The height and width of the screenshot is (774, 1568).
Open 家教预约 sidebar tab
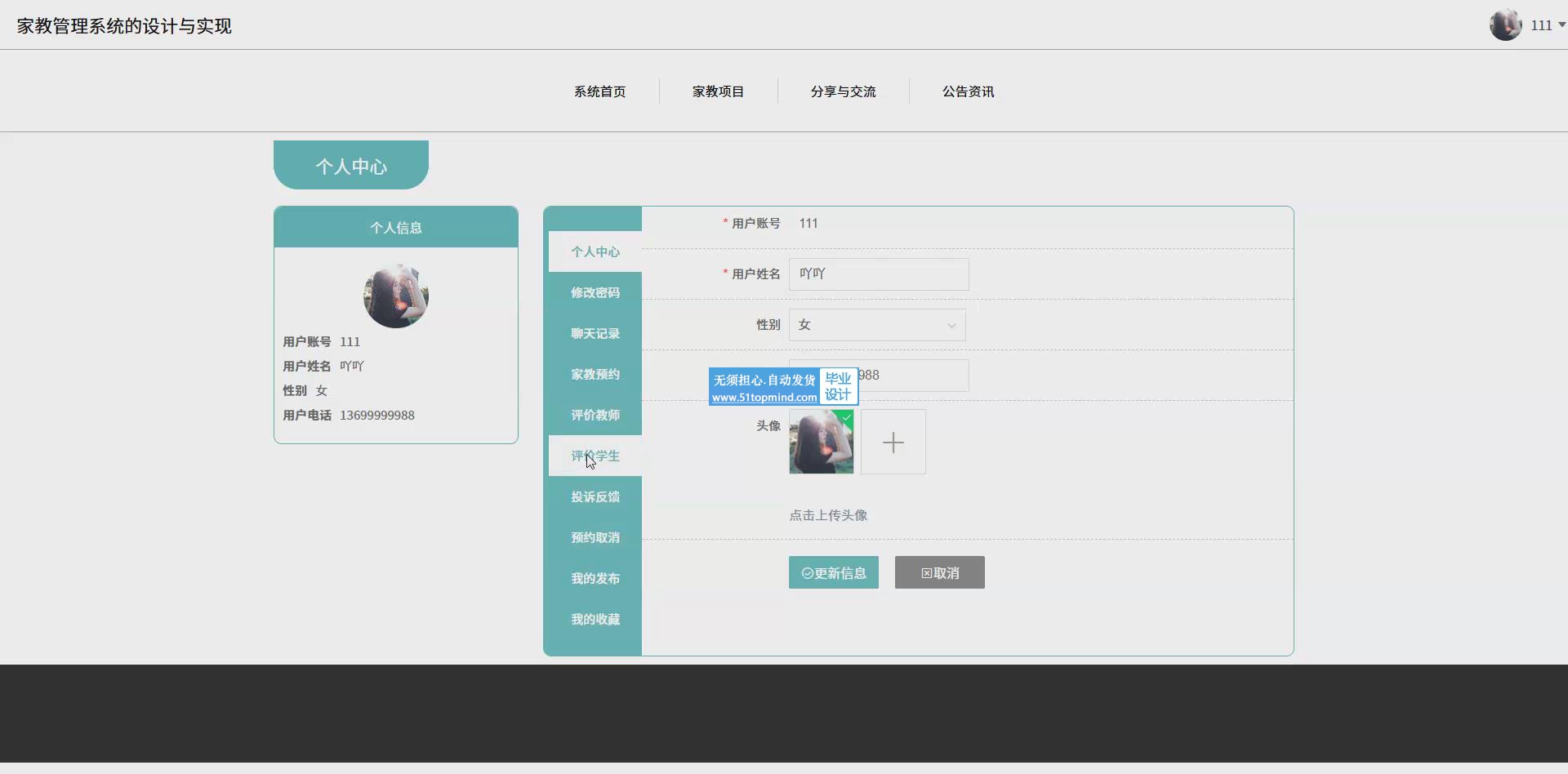[x=595, y=374]
